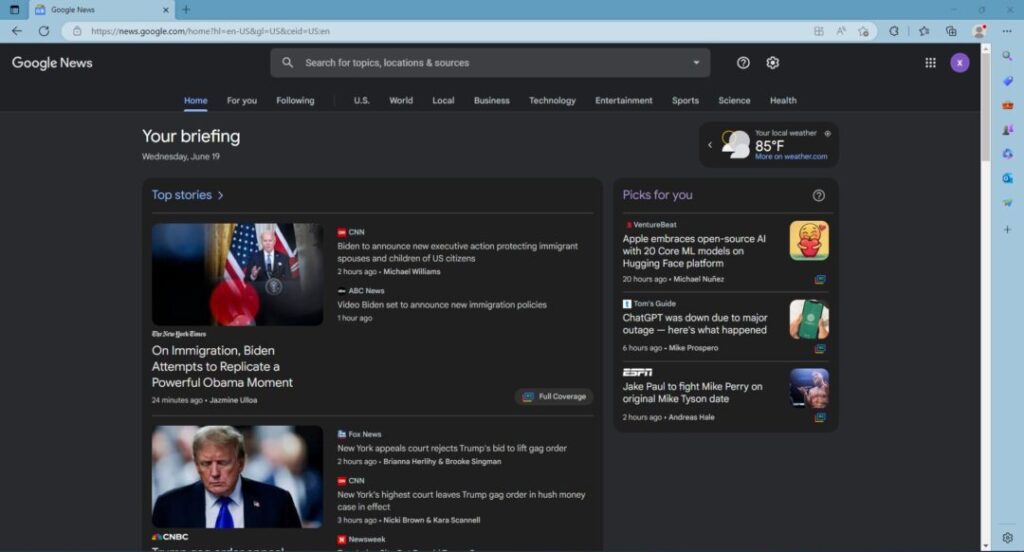Click the weather location target icon
The width and height of the screenshot is (1024, 552).
tap(827, 133)
